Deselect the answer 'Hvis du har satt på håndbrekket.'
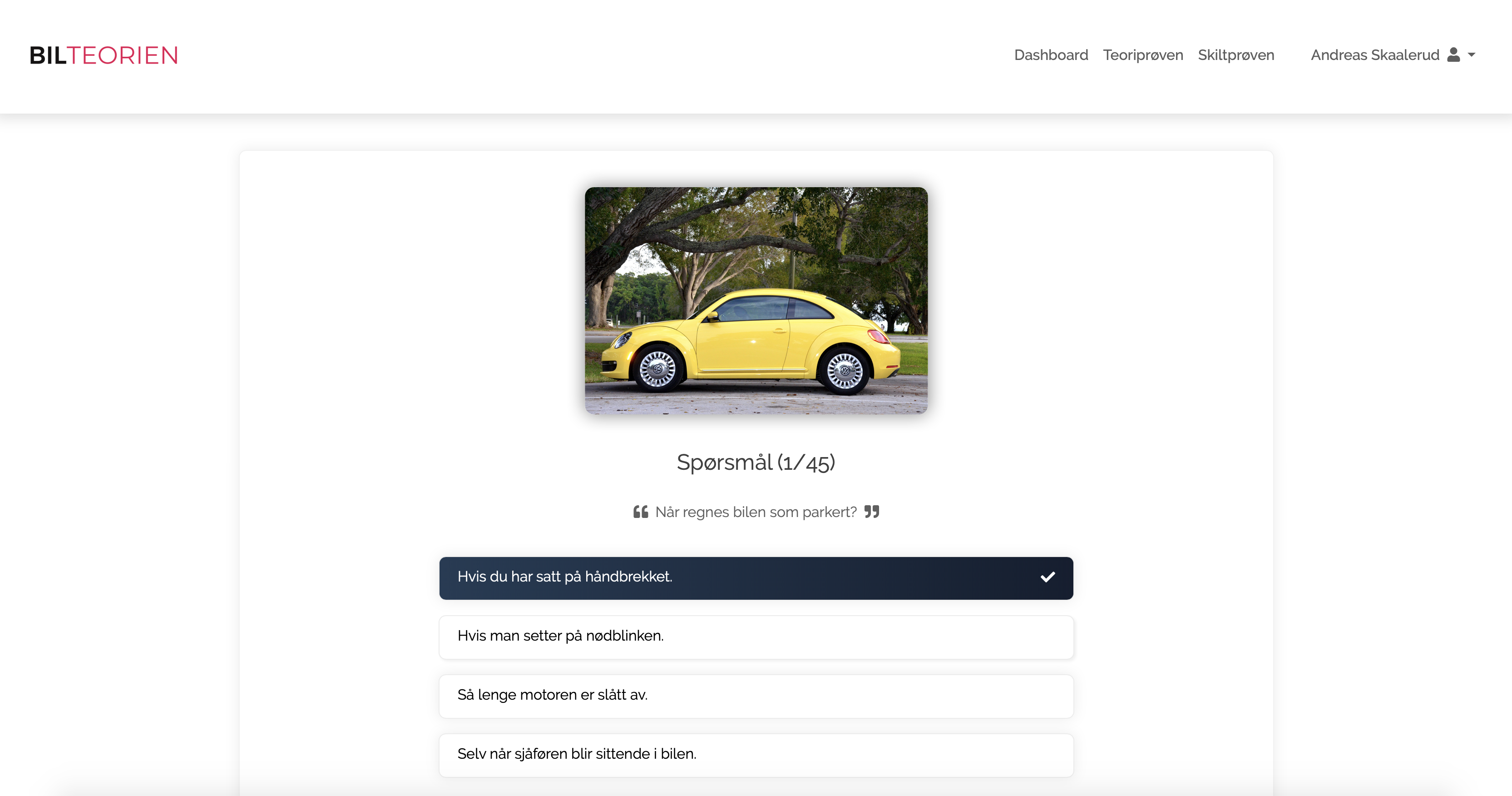 756,578
